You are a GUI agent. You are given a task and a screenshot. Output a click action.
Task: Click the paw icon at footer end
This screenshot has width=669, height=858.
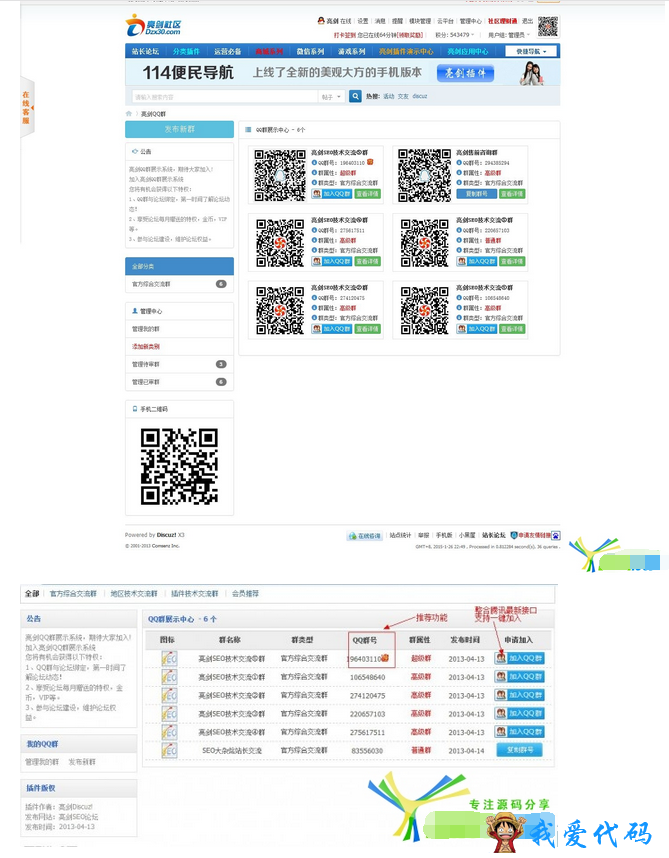tap(556, 535)
